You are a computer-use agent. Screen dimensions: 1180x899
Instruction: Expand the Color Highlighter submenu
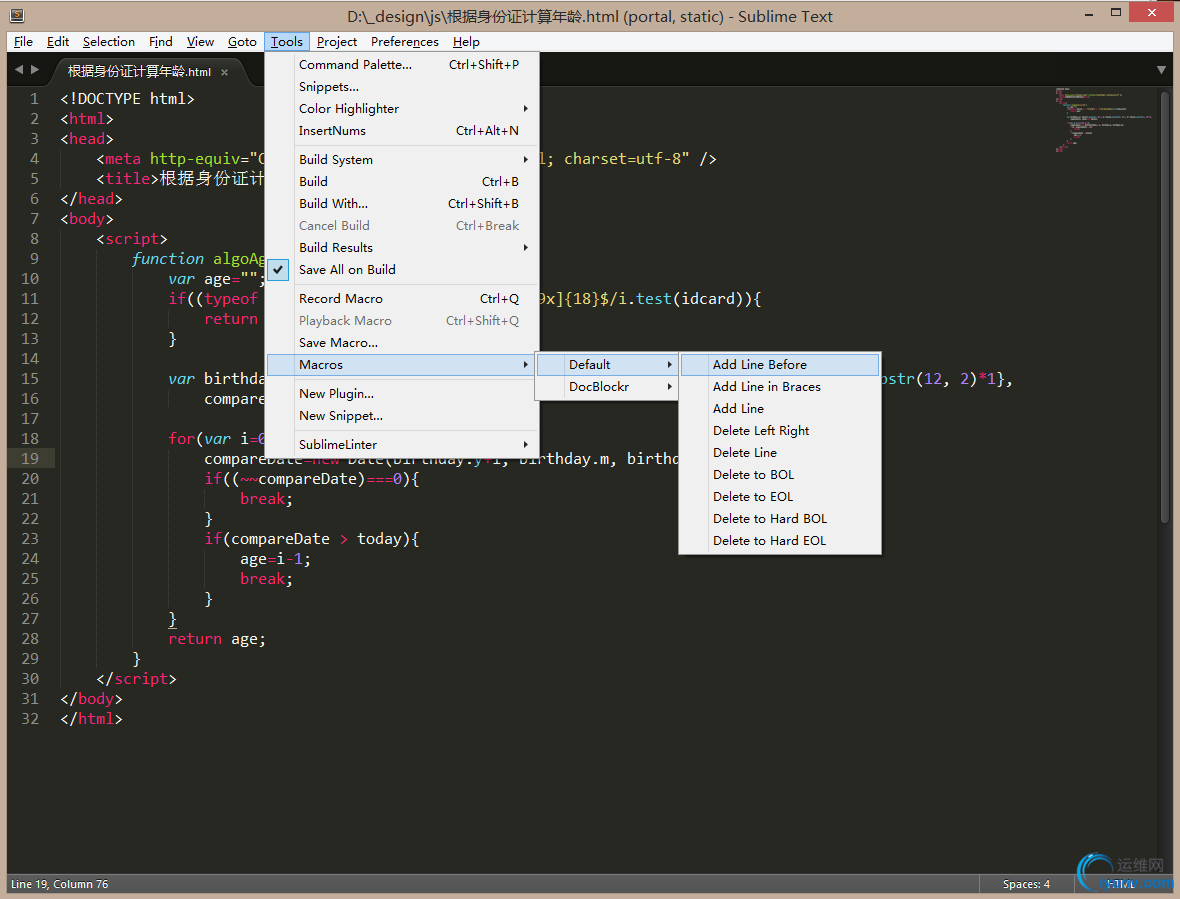click(403, 108)
